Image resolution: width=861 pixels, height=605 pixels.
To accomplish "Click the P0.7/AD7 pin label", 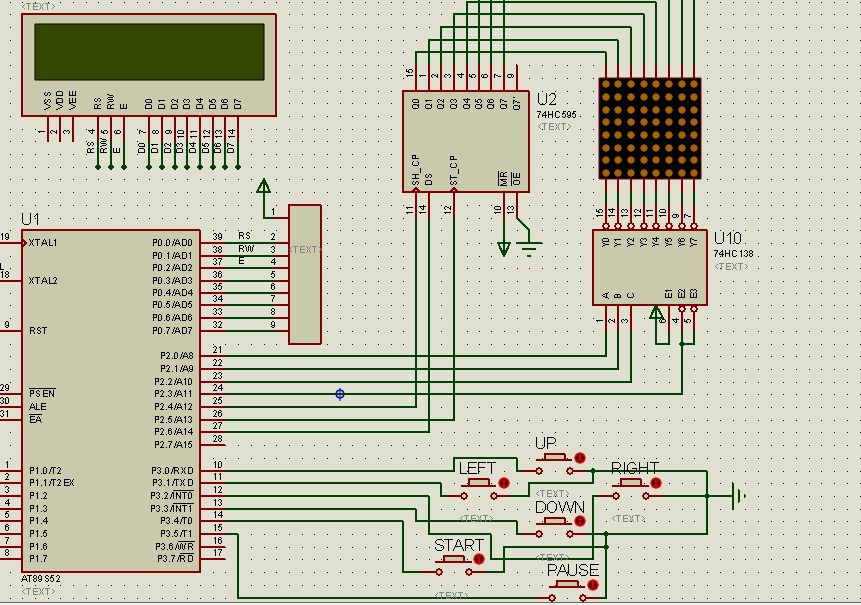I will point(172,330).
